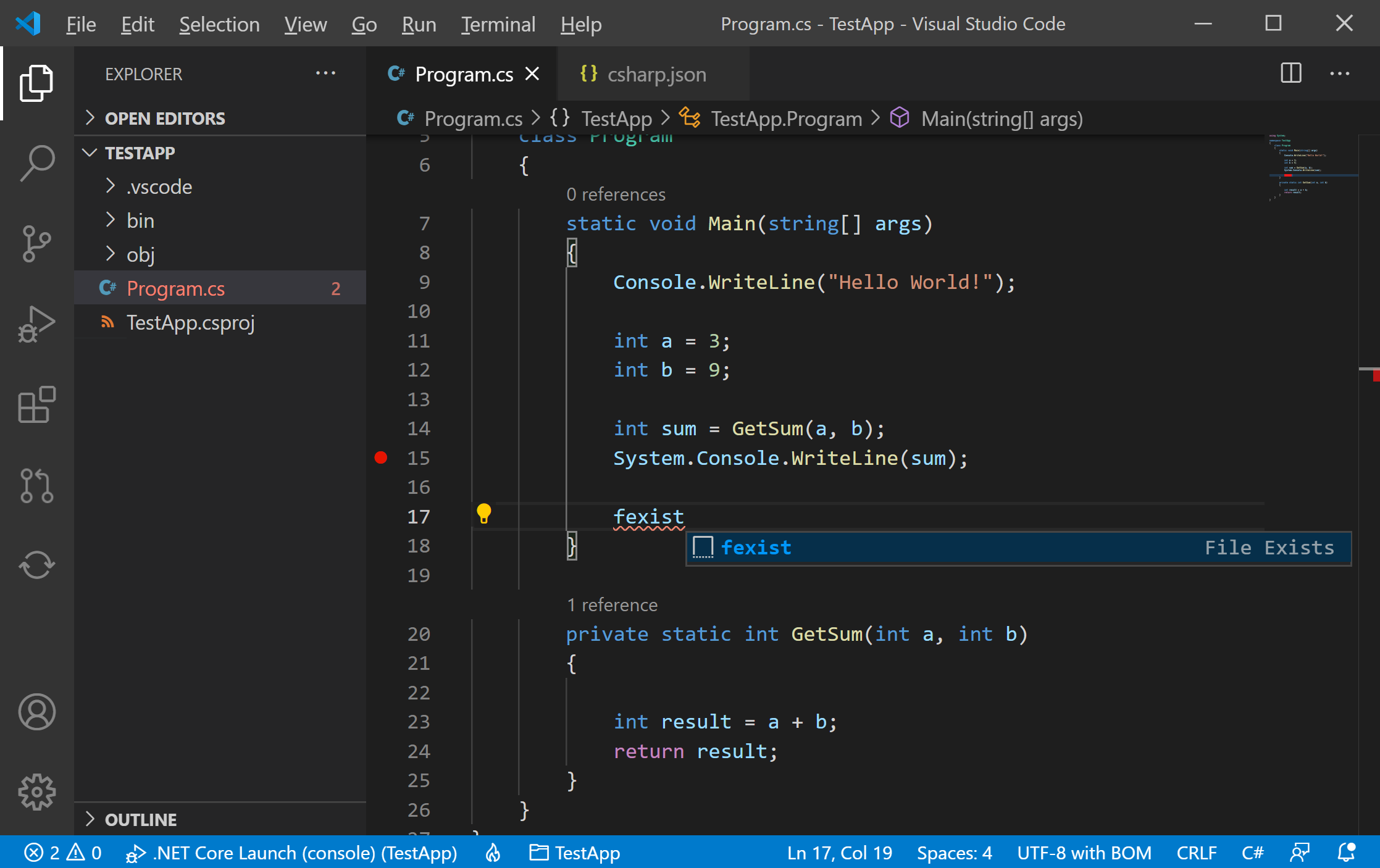Toggle the breakpoint on line 15
1380x868 pixels.
(381, 458)
